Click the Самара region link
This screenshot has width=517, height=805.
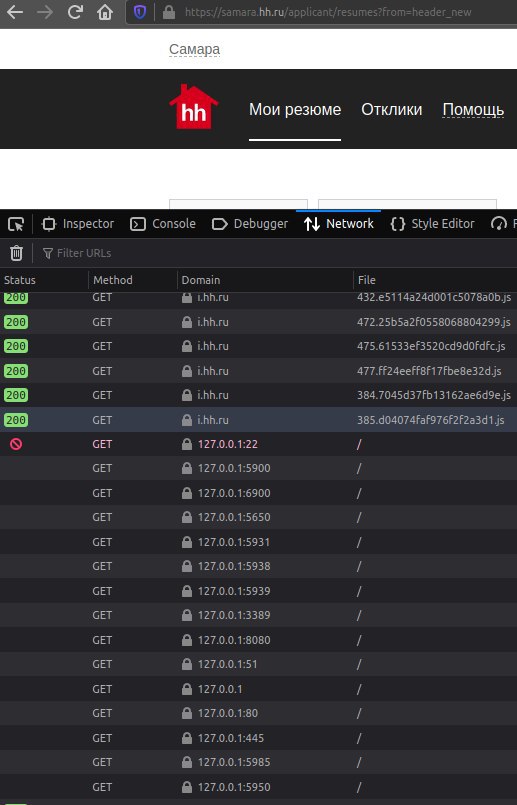point(195,49)
